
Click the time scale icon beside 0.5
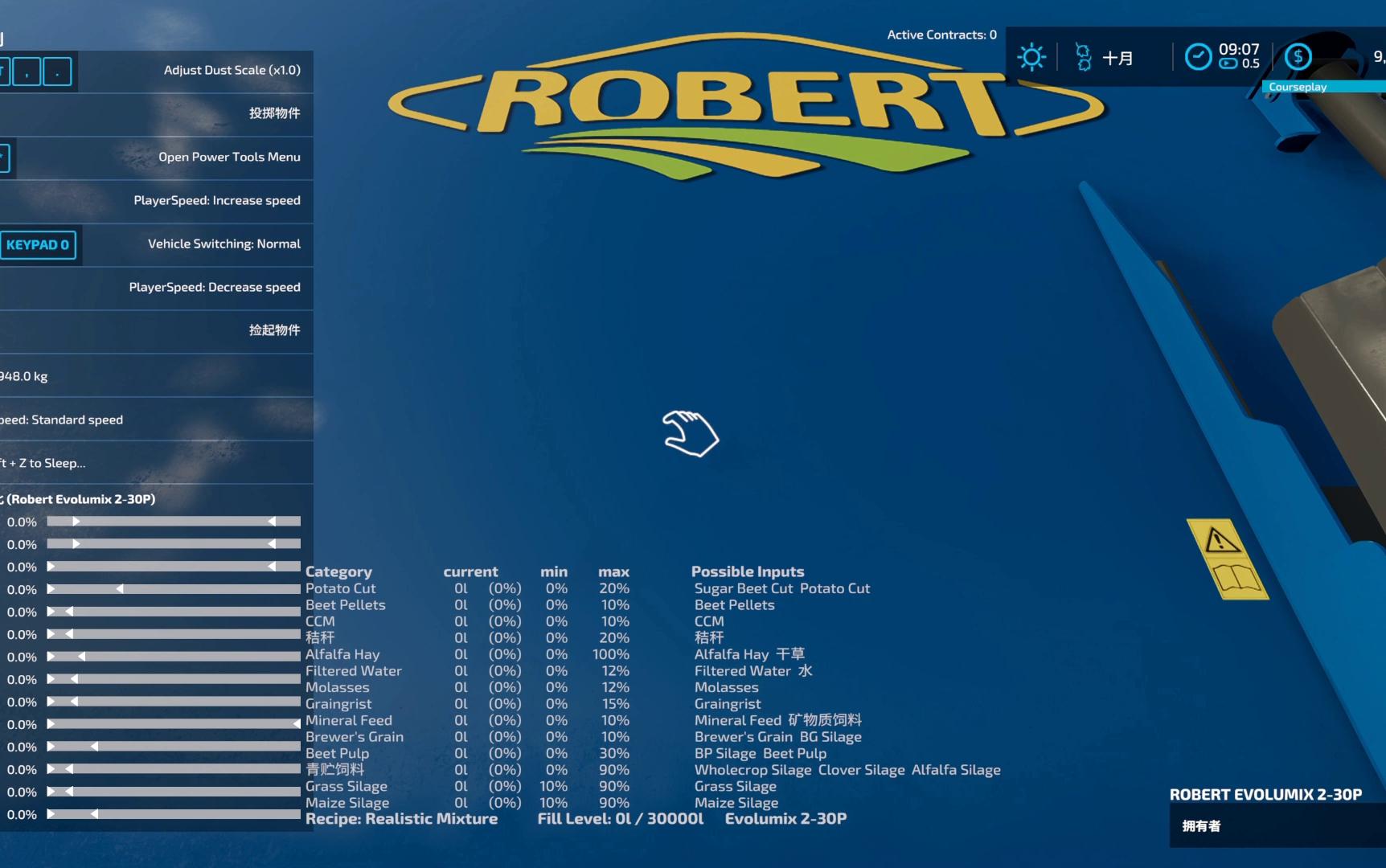pos(1228,64)
